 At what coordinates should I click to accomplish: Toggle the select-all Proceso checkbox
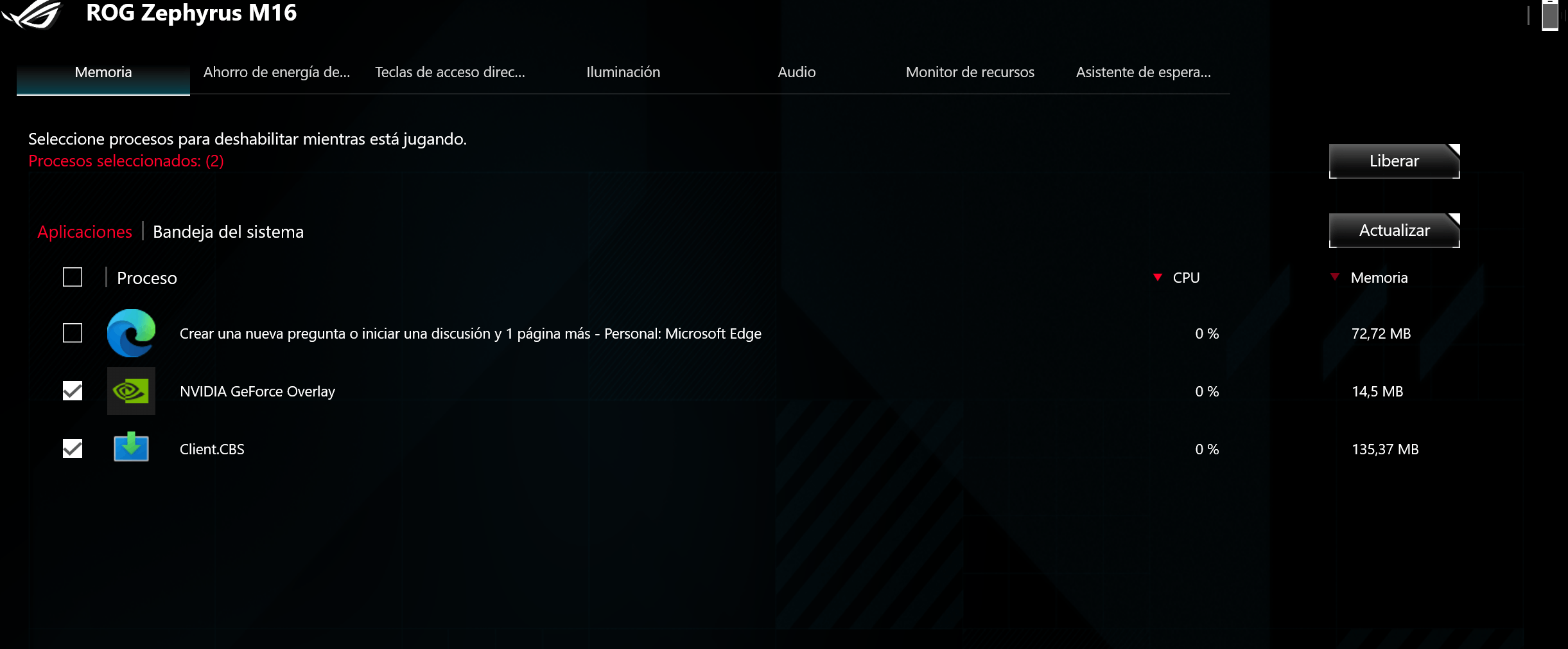[x=73, y=277]
